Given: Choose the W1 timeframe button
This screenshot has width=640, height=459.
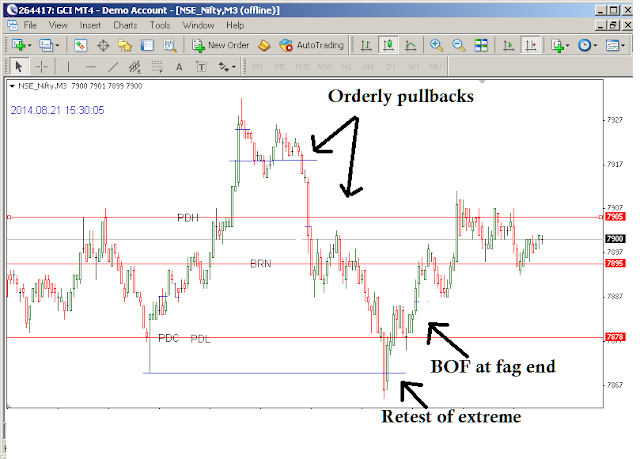Looking at the screenshot, I should pyautogui.click(x=413, y=67).
